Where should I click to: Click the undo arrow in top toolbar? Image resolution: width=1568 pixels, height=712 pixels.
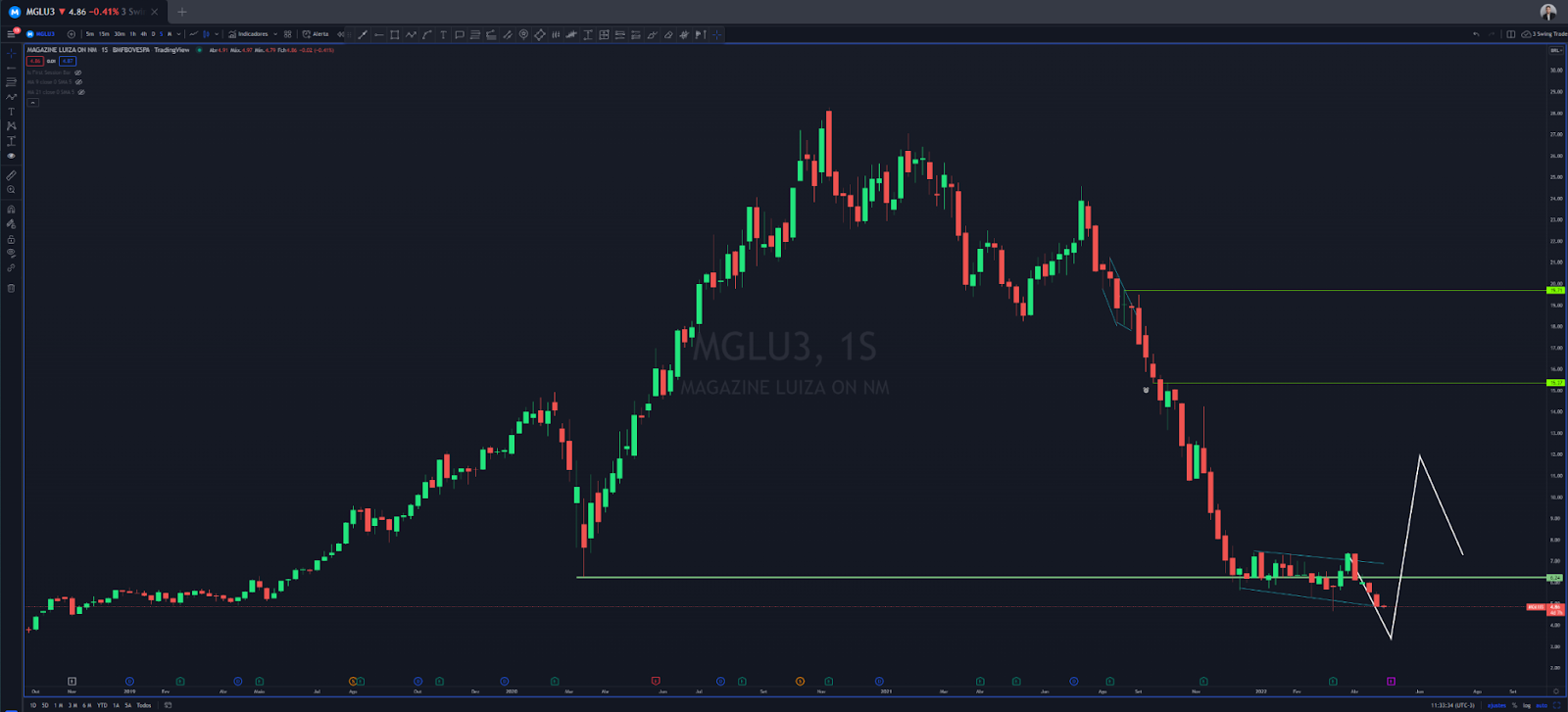pos(1476,34)
